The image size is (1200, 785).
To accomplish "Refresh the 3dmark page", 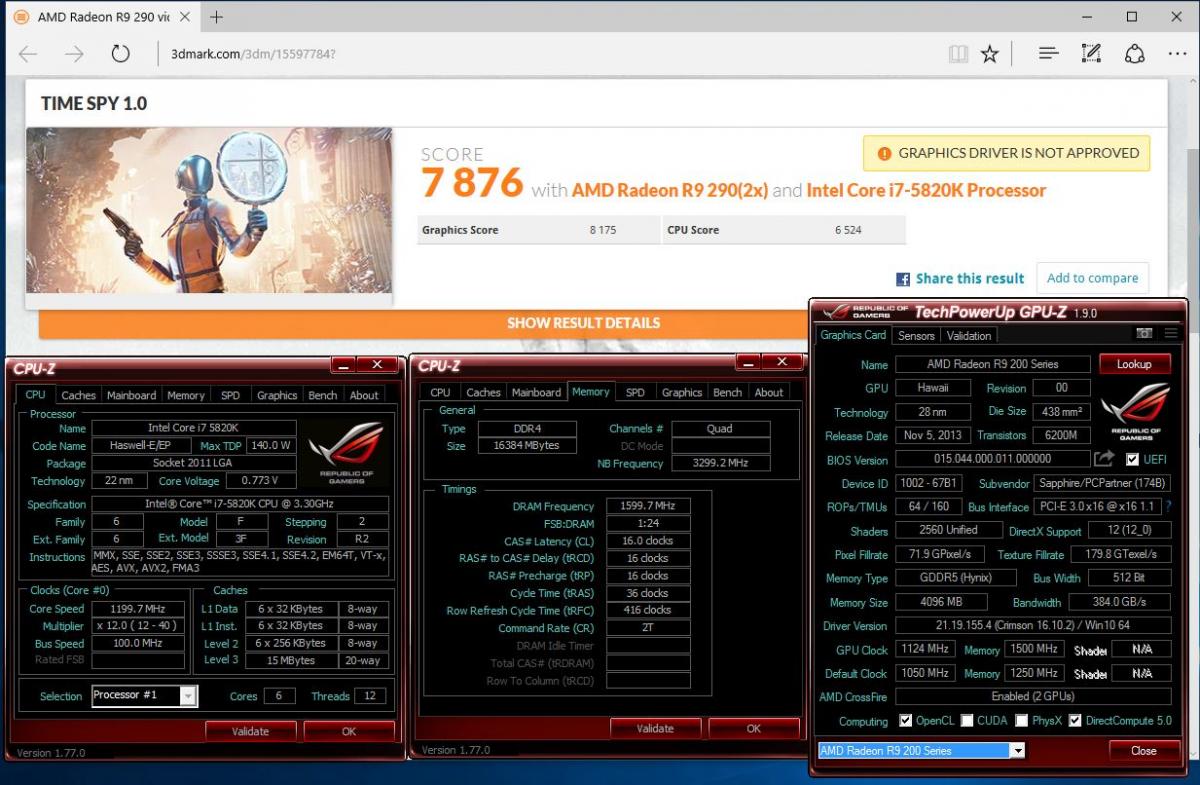I will [x=121, y=54].
